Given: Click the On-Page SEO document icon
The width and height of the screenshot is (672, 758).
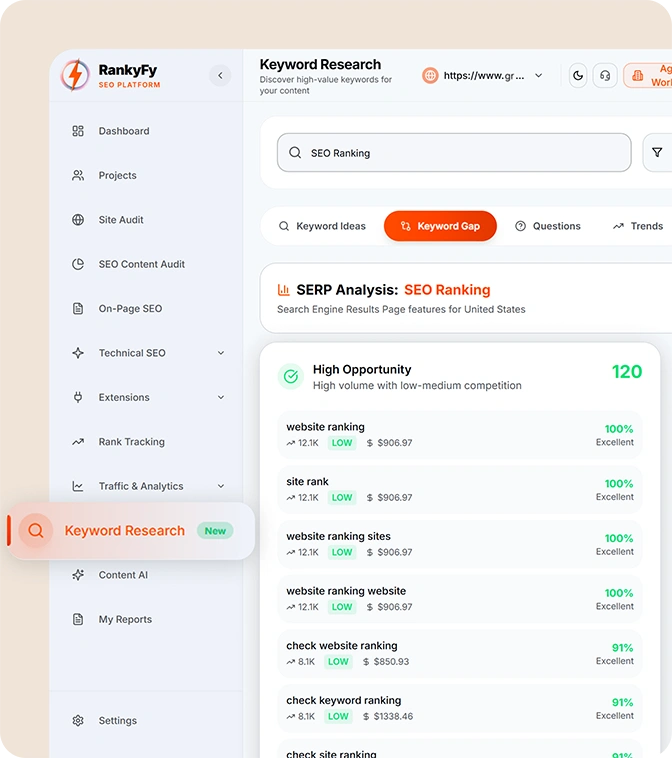Looking at the screenshot, I should tap(78, 308).
